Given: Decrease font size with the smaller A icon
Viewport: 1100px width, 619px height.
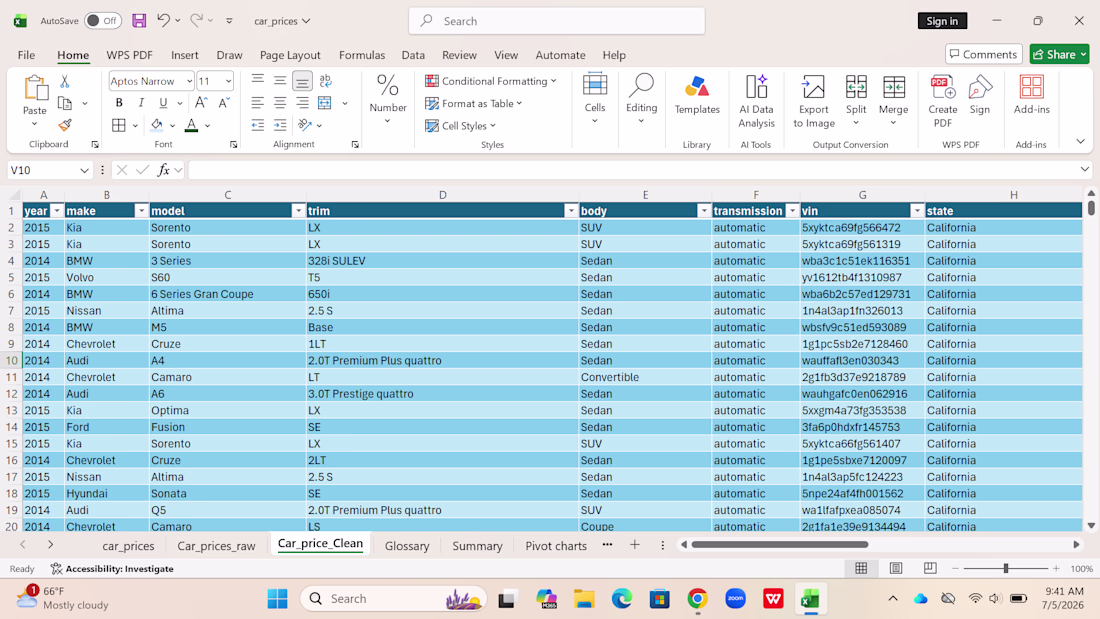Looking at the screenshot, I should [224, 103].
